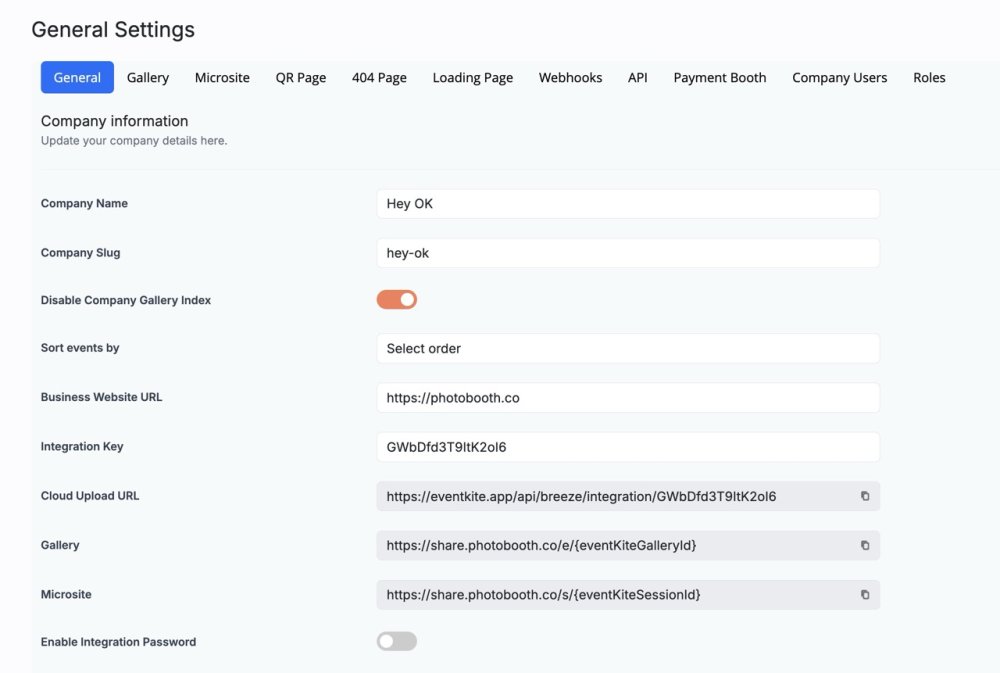
Task: Go to the QR Page tab
Action: pos(301,77)
